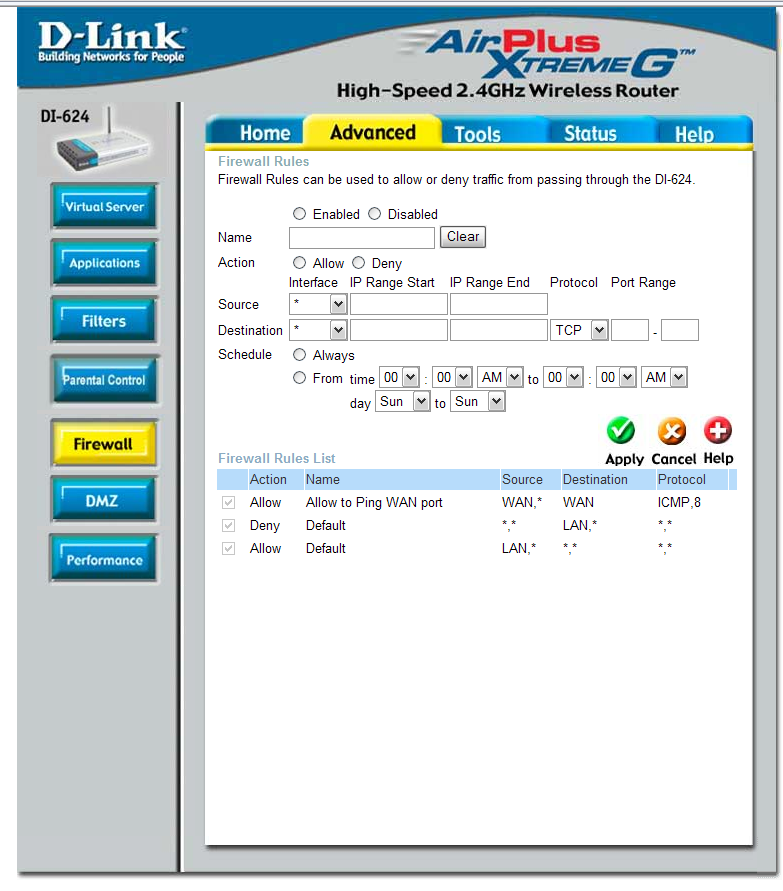Open the start minute dropdown
The image size is (783, 891).
452,377
